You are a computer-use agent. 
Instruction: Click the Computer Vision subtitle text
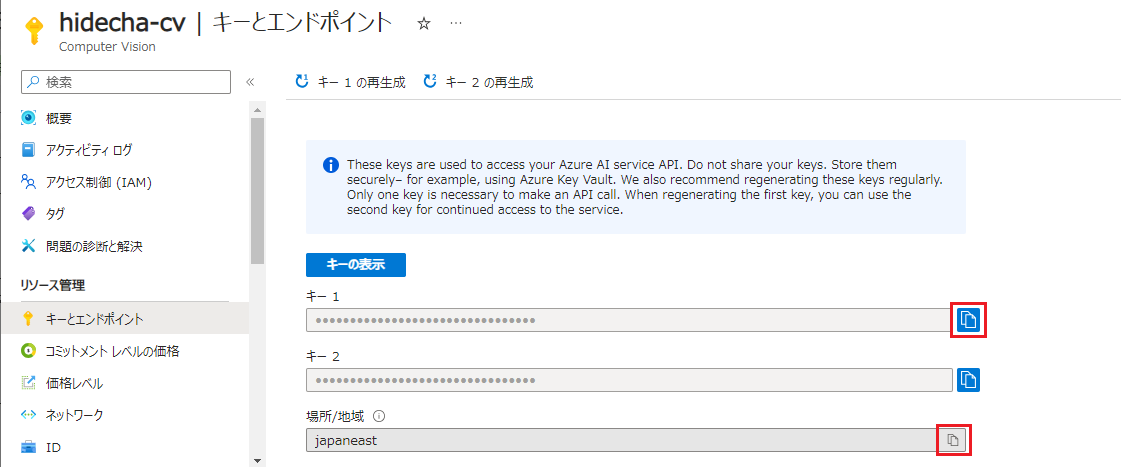(x=107, y=47)
